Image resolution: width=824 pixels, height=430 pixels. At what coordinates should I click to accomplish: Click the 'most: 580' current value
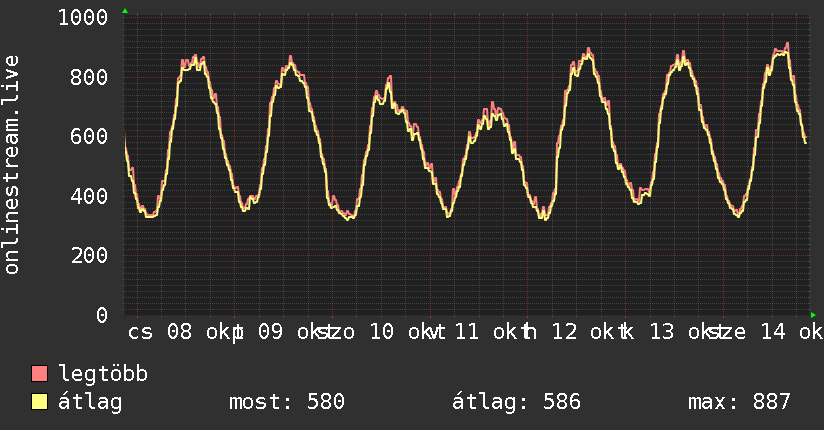(287, 402)
